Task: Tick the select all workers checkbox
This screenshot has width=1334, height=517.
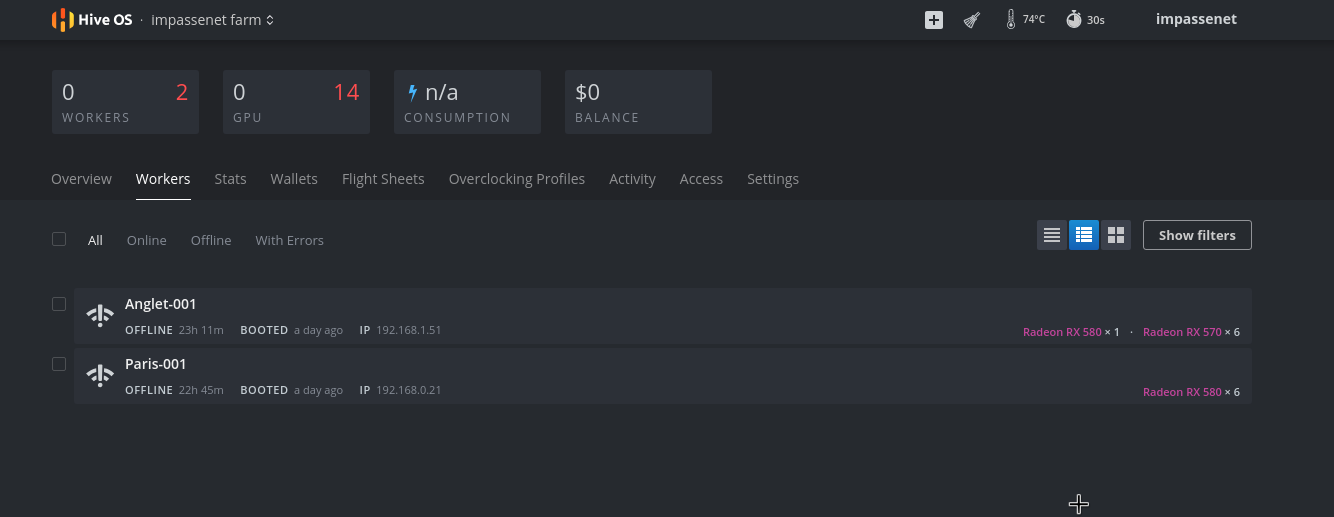Action: pyautogui.click(x=59, y=239)
